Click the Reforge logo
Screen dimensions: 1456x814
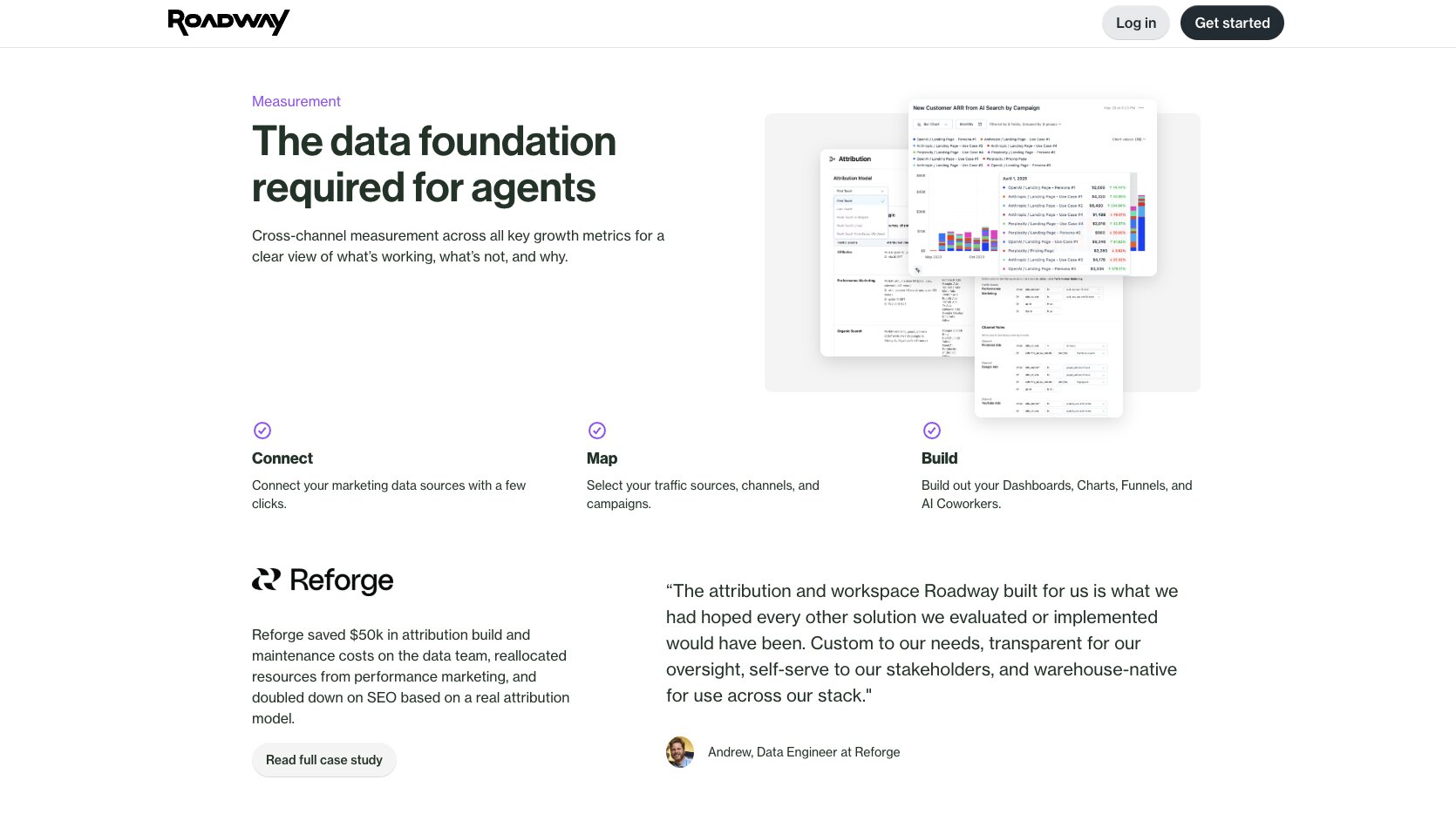(x=323, y=580)
